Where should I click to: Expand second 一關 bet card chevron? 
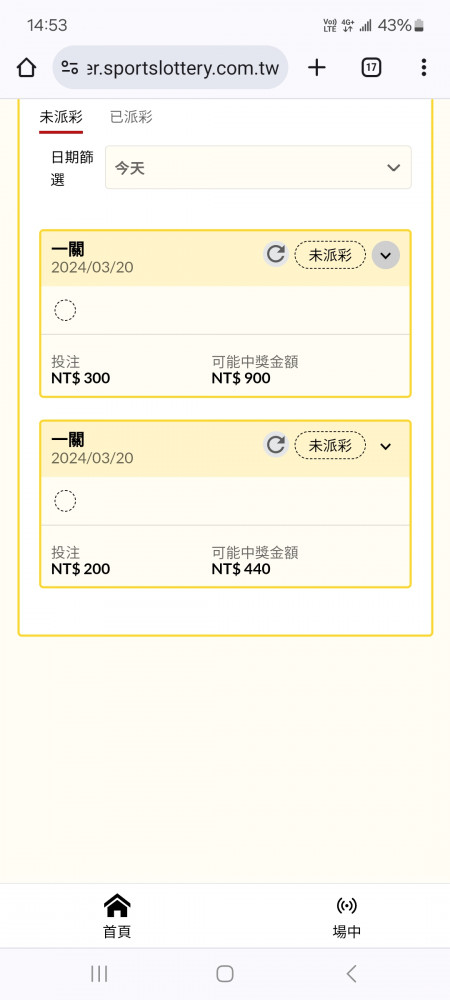[386, 446]
